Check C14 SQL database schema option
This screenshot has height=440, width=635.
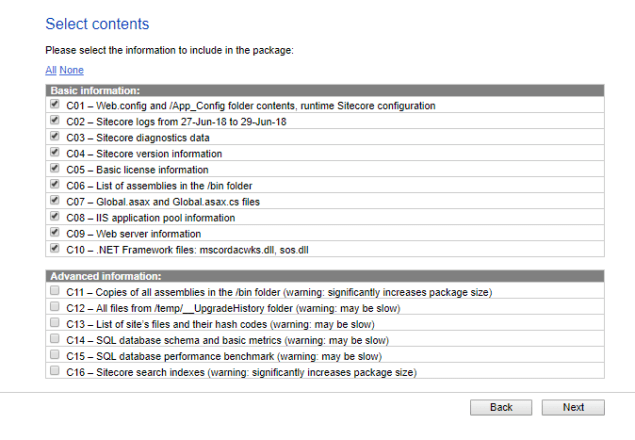coord(53,339)
